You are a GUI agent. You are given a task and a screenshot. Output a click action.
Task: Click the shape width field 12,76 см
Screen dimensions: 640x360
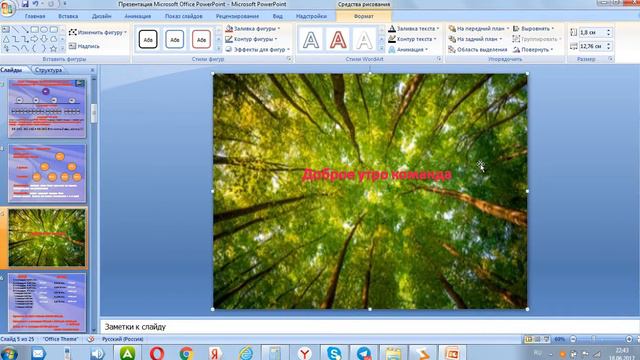(591, 46)
